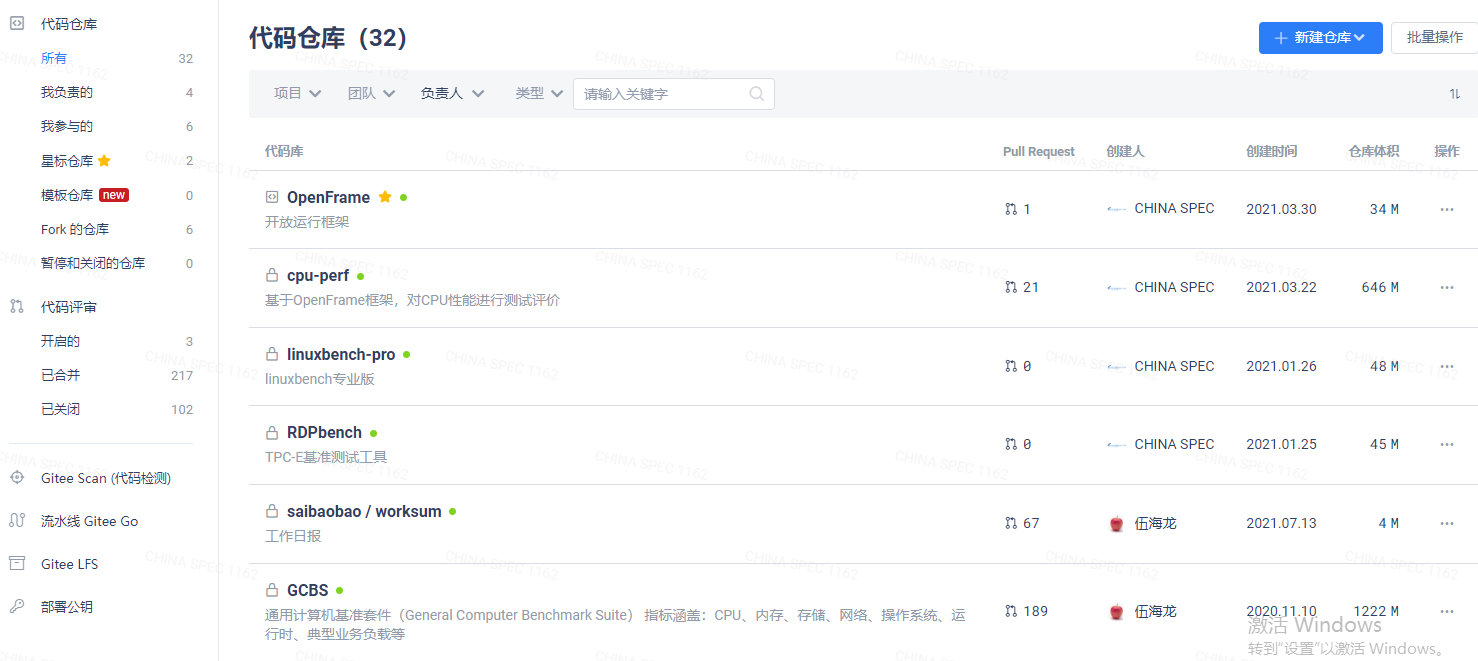Click the 部署公钥 key icon in the sidebar

pos(17,606)
